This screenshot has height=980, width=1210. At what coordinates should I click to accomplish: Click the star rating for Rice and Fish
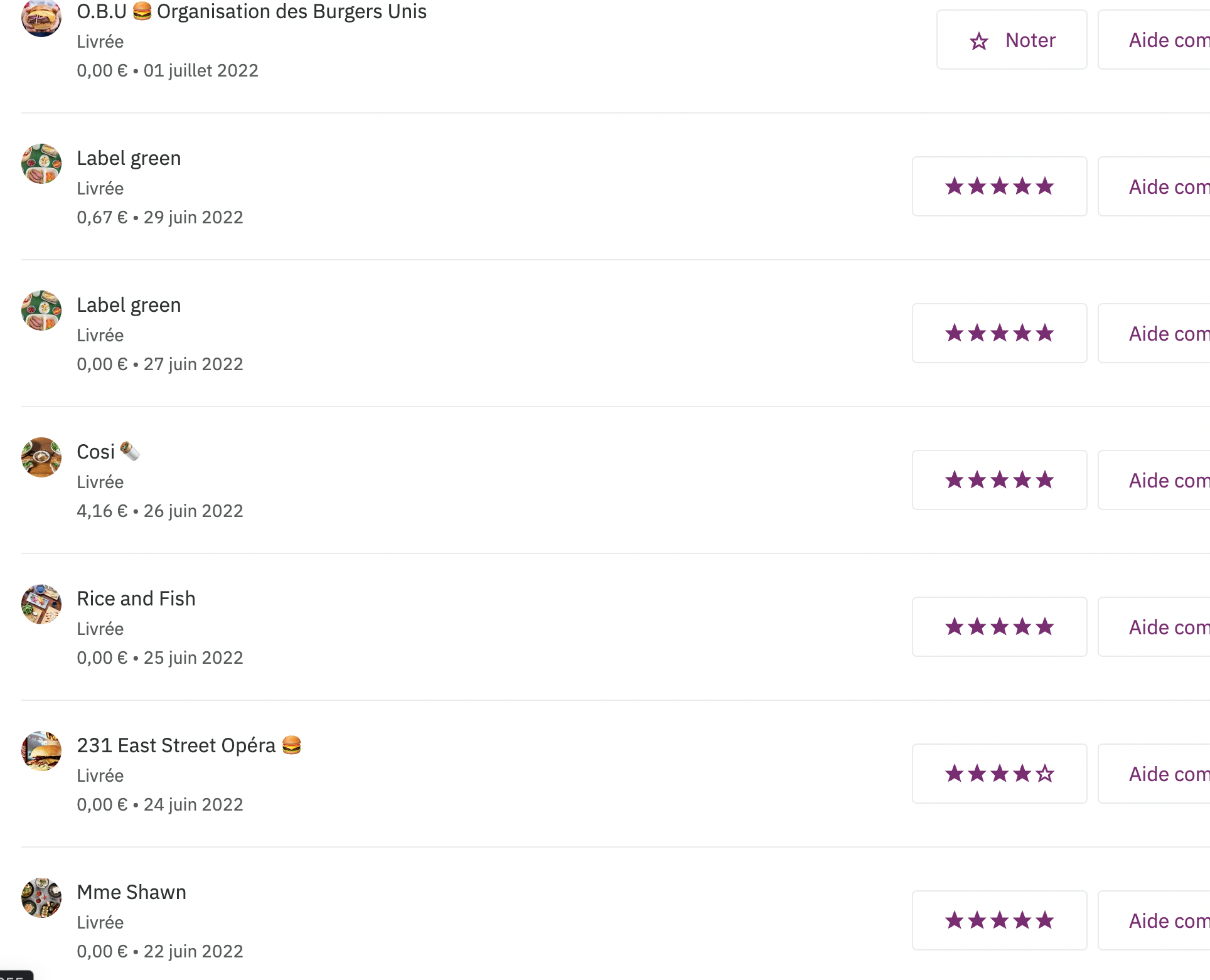[x=1000, y=627]
